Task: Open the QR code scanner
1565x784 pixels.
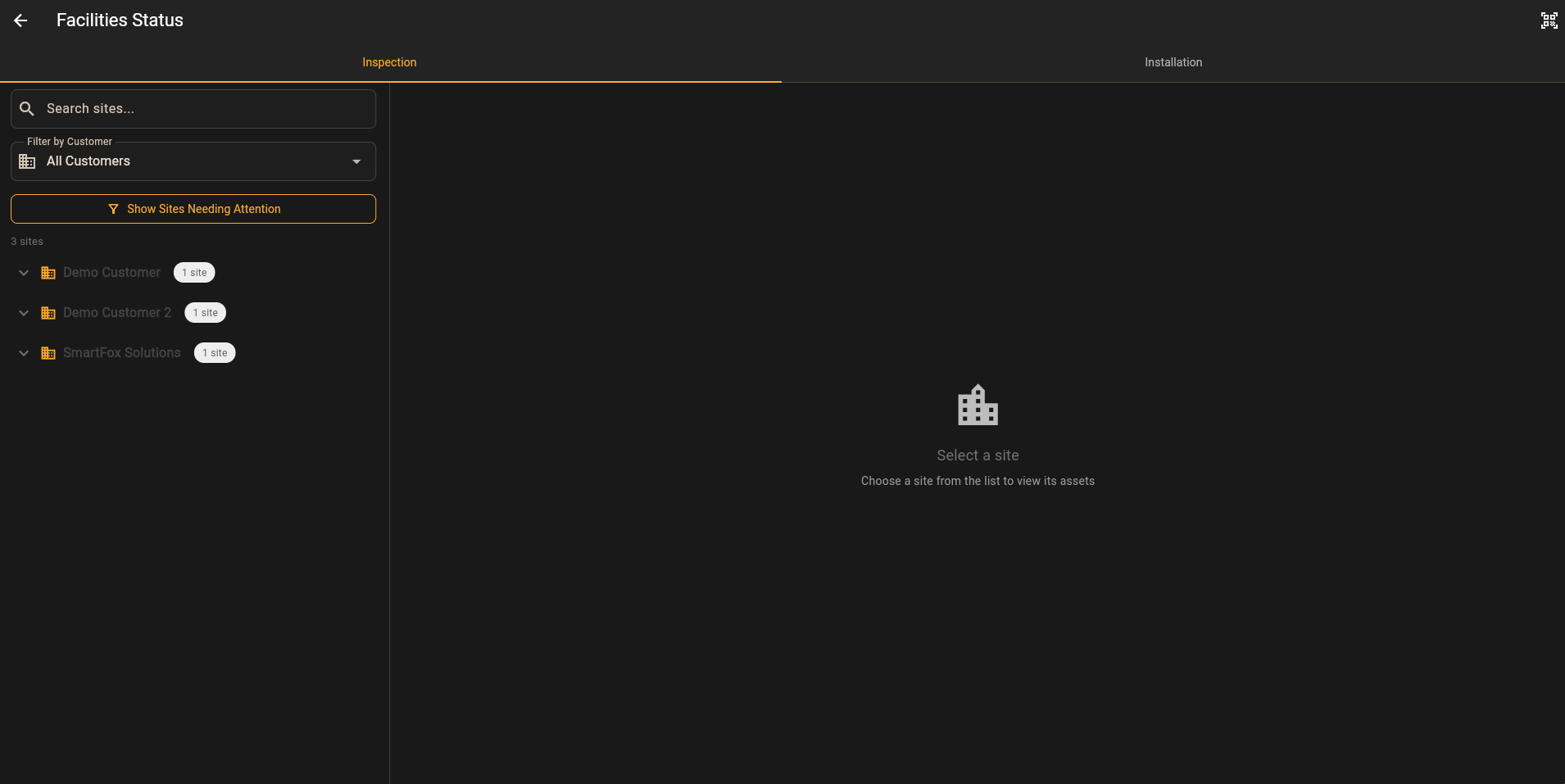Action: pos(1549,20)
